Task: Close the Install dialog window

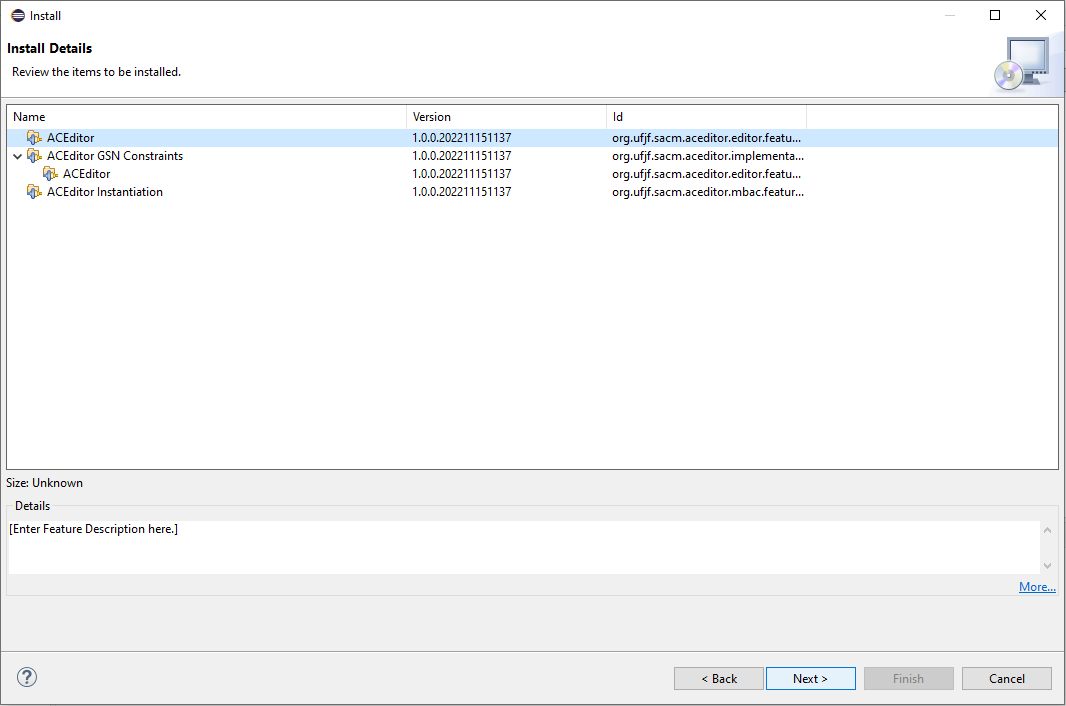Action: [x=1040, y=15]
